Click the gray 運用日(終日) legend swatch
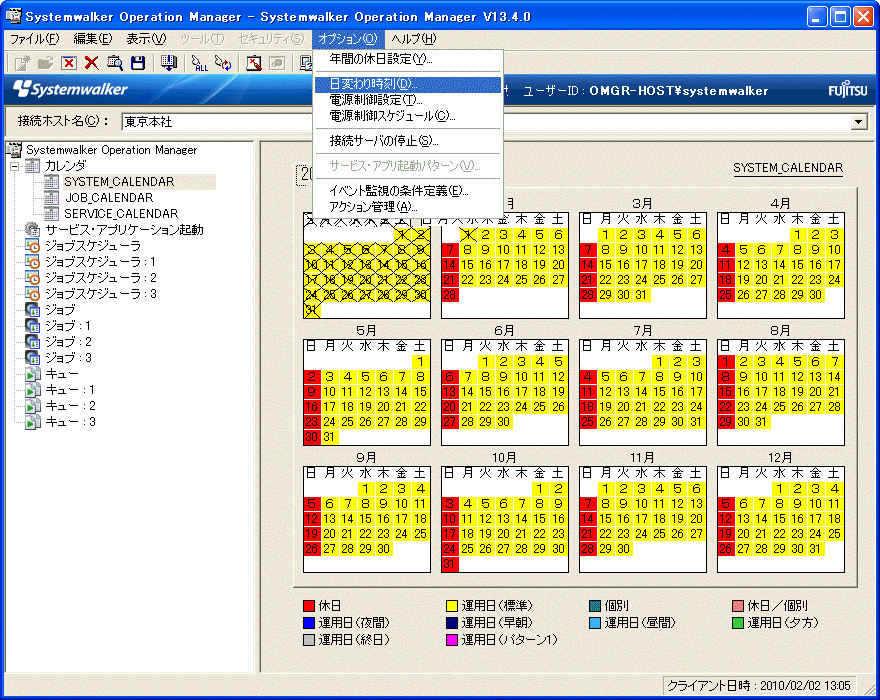This screenshot has width=880, height=700. [309, 639]
